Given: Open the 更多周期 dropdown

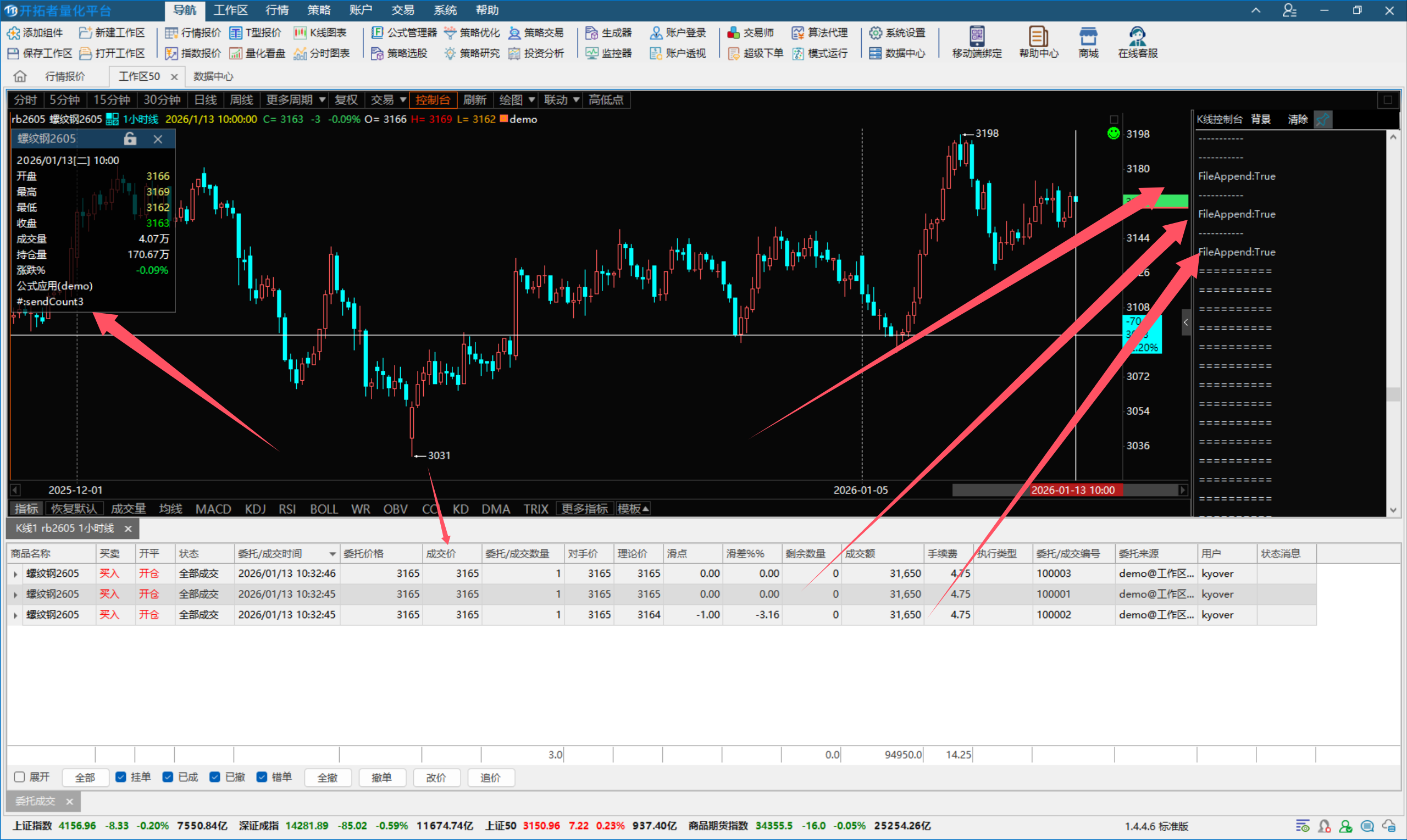Looking at the screenshot, I should 296,100.
